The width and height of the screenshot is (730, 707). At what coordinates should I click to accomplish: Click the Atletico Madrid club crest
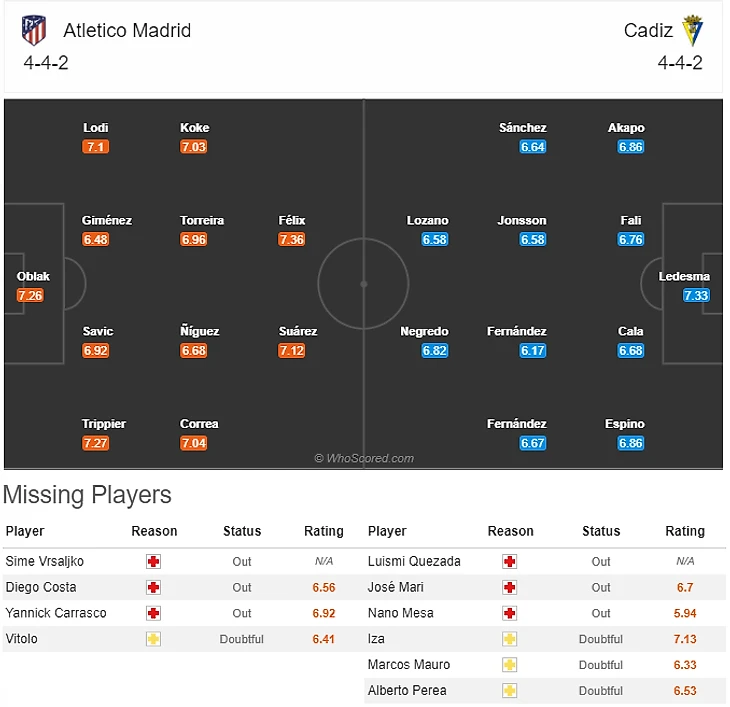(x=34, y=30)
